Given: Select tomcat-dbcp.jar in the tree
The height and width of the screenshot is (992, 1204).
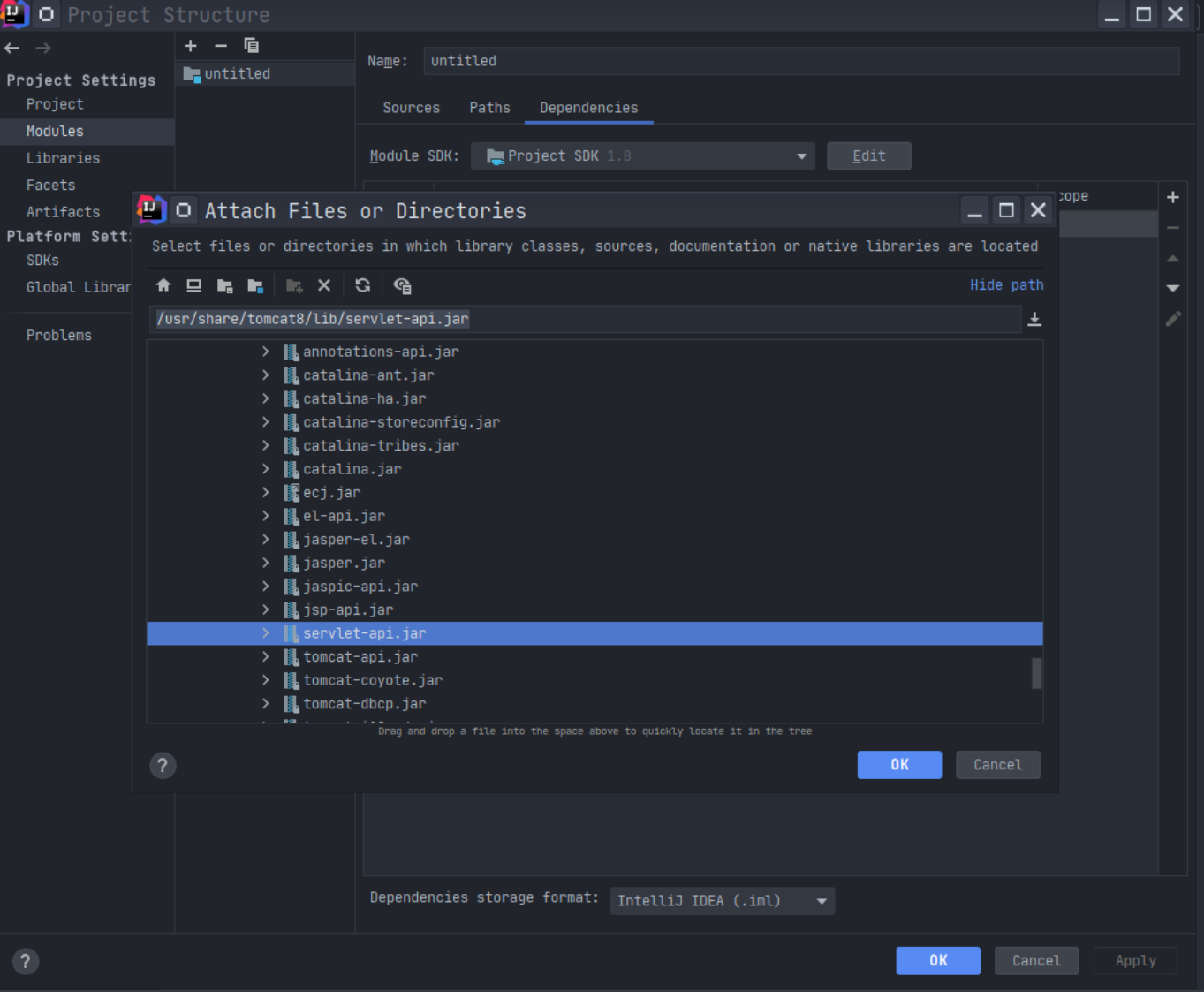Looking at the screenshot, I should (364, 704).
